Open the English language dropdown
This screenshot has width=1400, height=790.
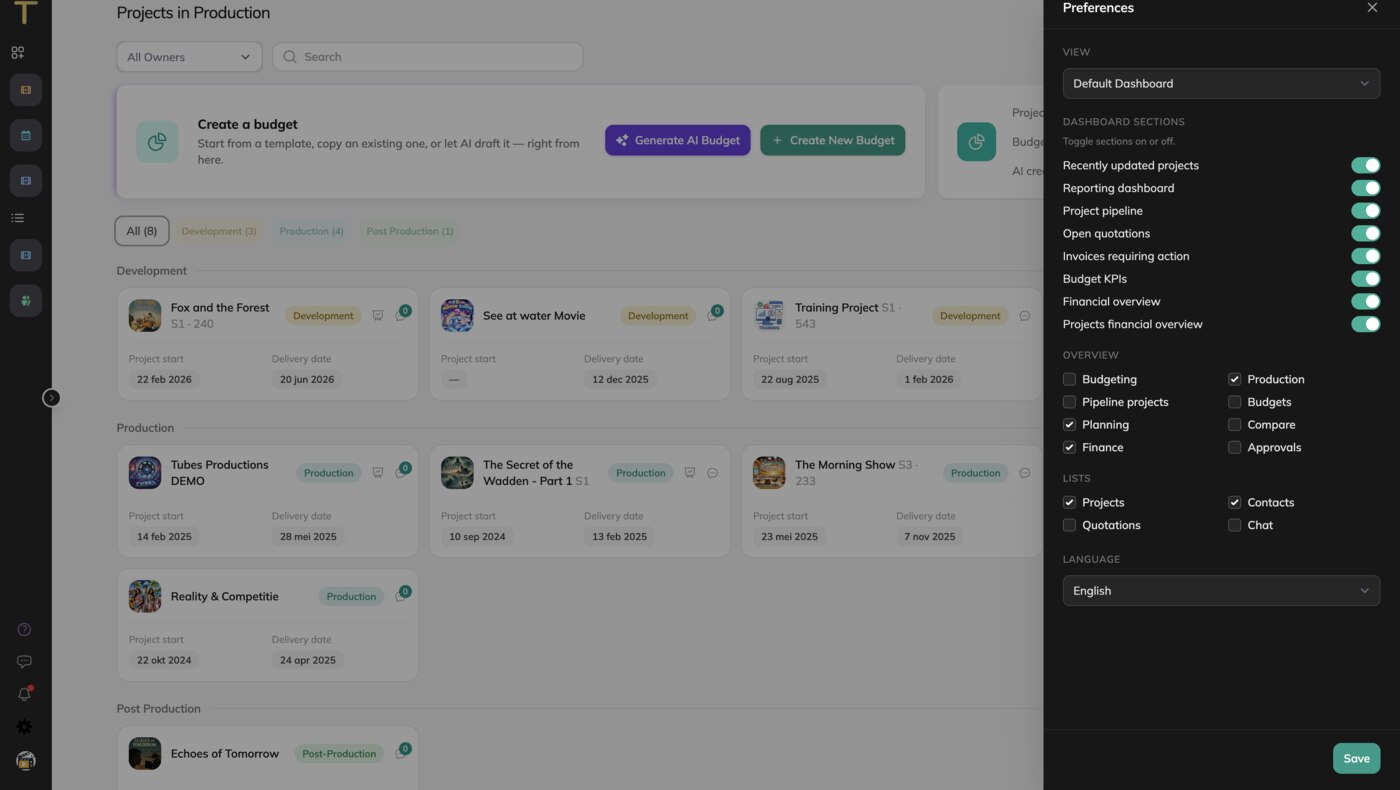1221,590
